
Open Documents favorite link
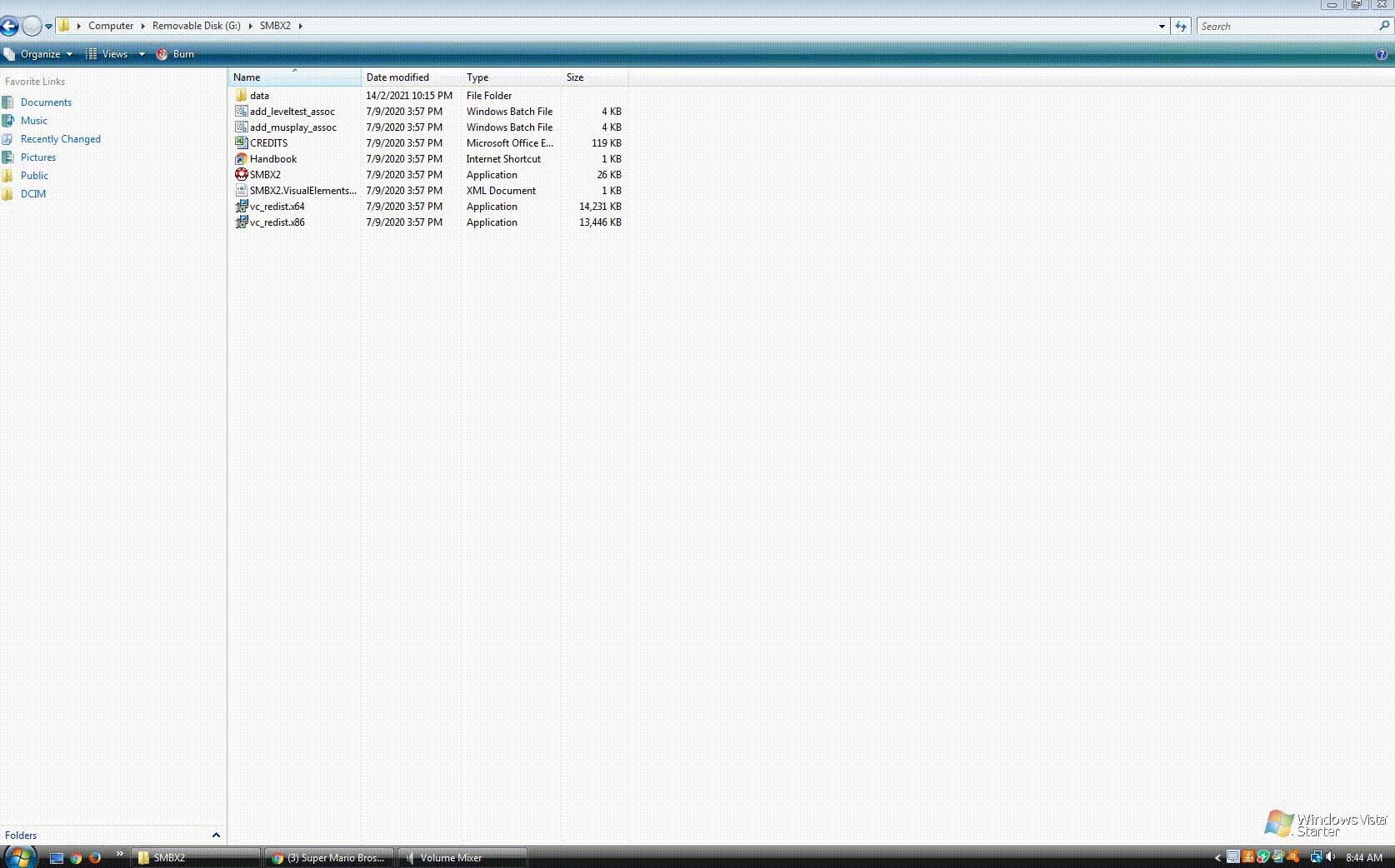pos(46,102)
